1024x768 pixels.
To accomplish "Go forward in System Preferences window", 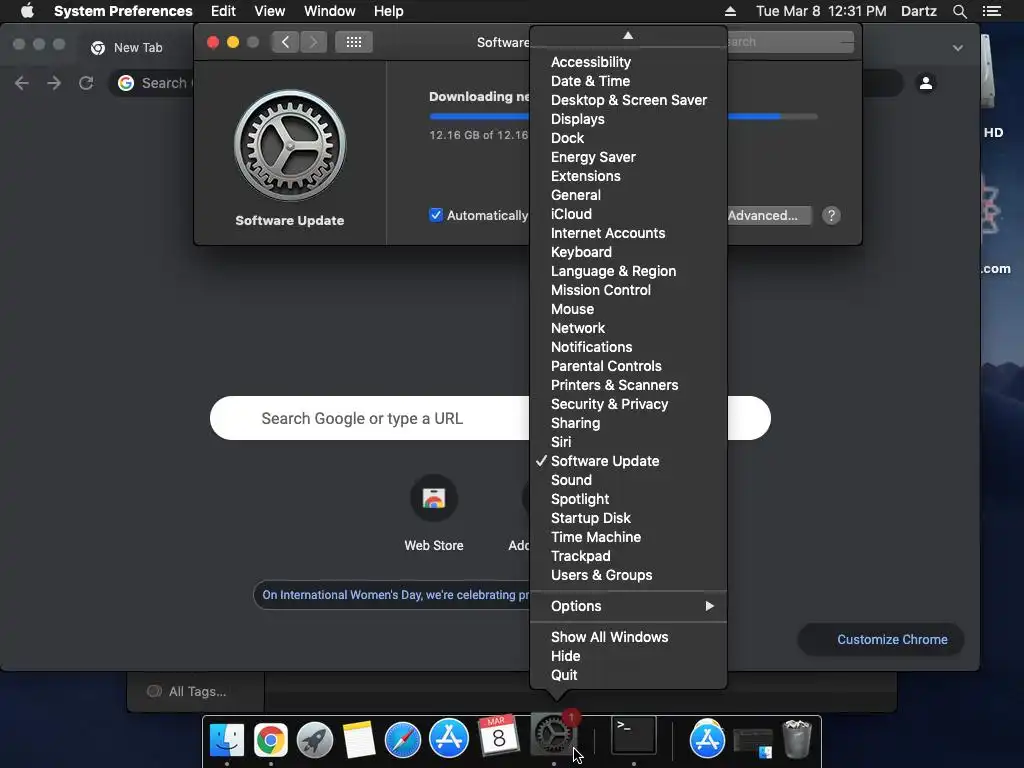I will point(313,42).
